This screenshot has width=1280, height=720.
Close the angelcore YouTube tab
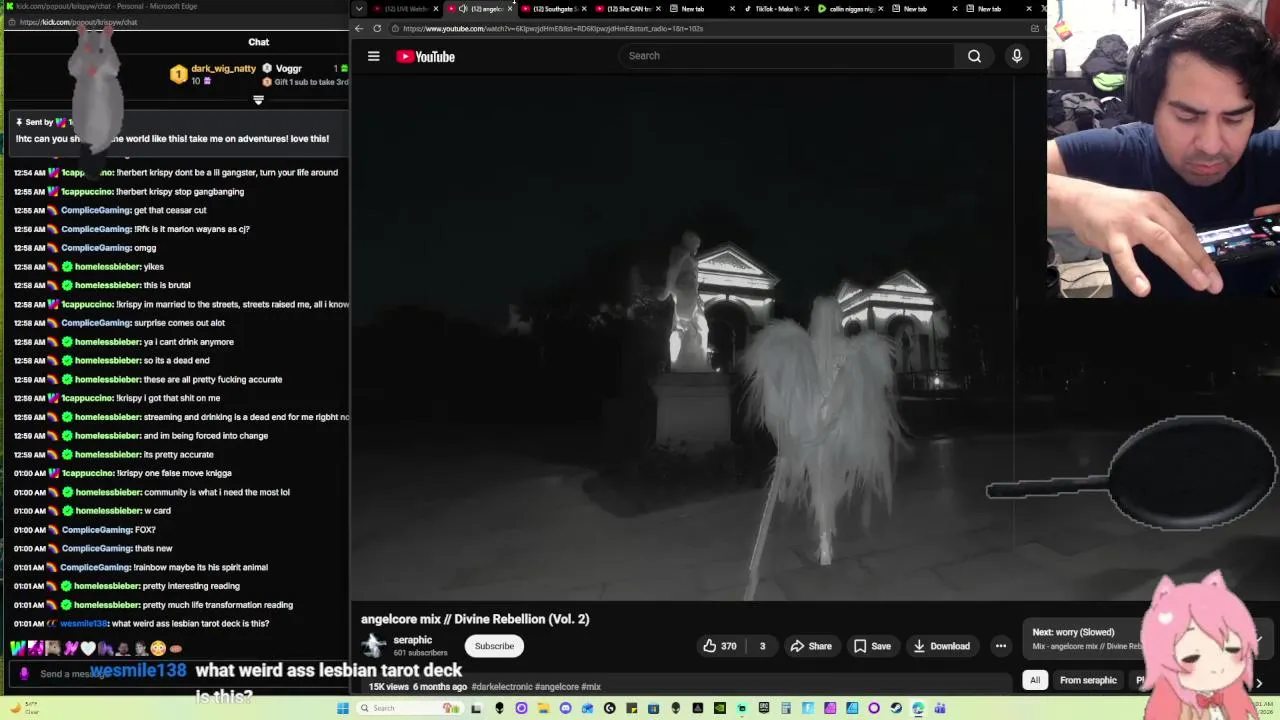tap(510, 9)
